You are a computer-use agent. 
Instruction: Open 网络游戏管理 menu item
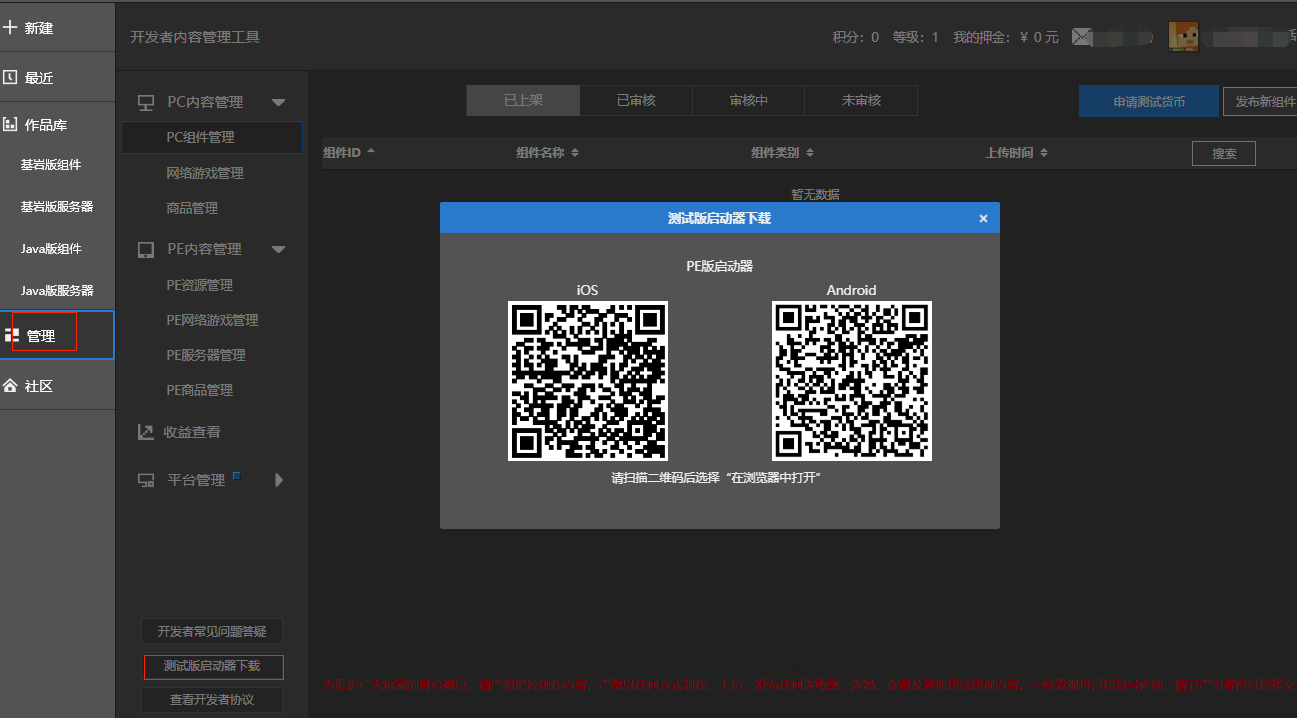pos(205,173)
